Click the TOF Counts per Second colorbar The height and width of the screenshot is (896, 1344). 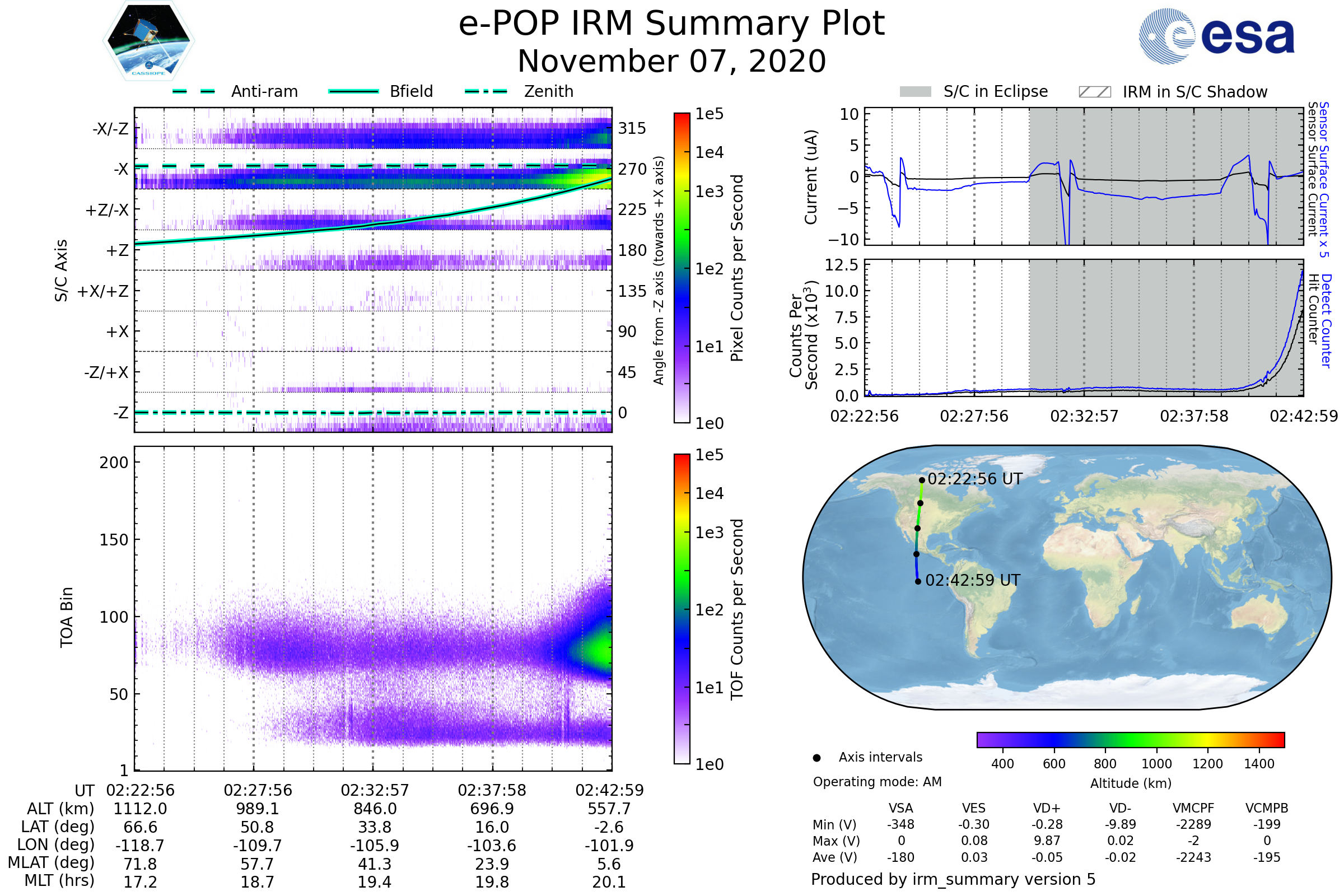coord(682,609)
